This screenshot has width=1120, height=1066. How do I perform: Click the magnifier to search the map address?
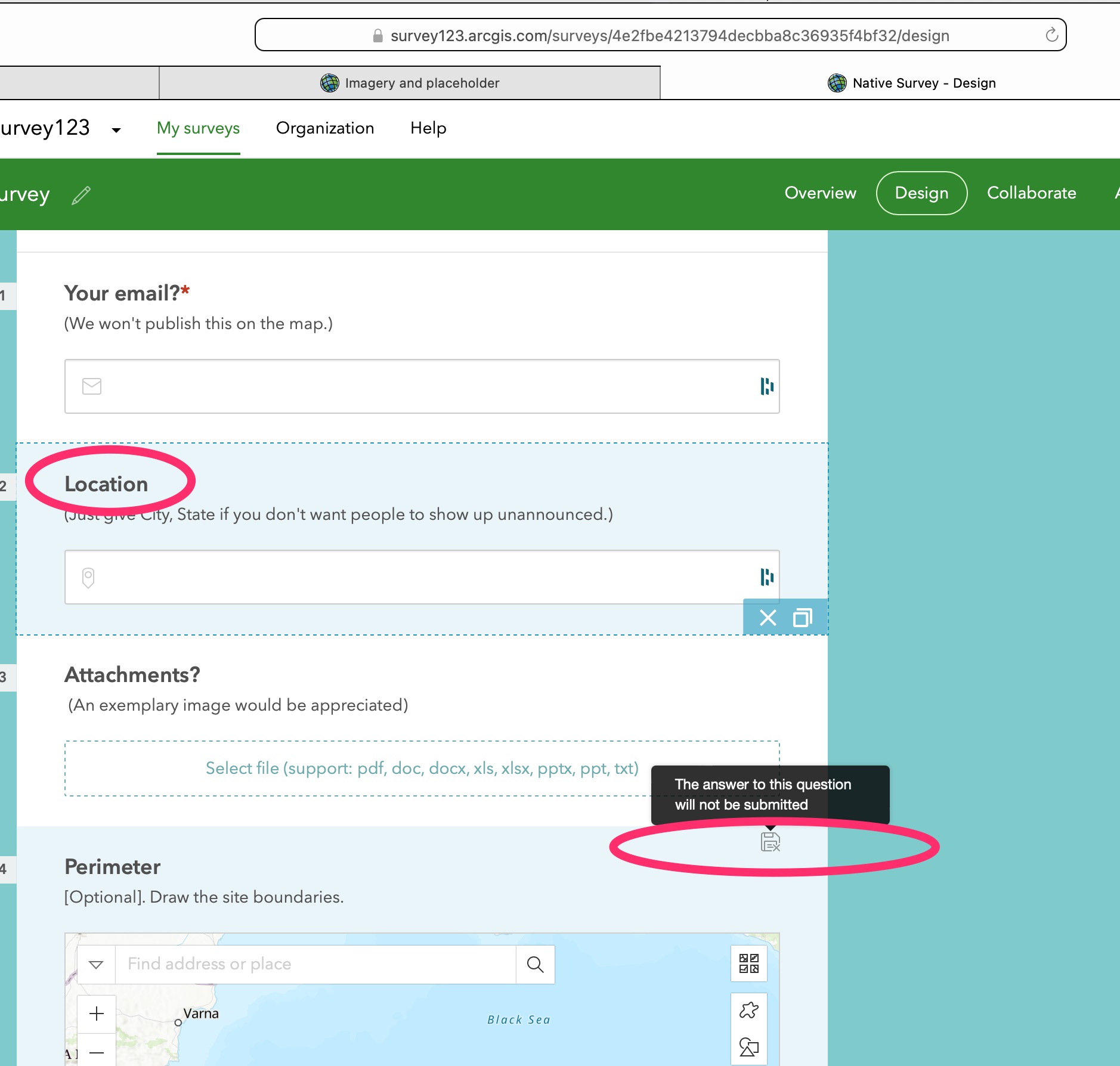(x=535, y=964)
